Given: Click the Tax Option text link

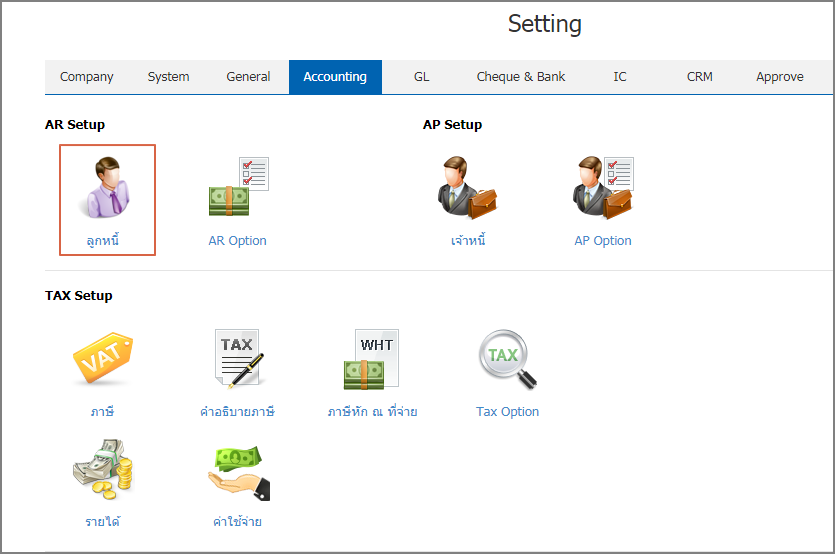Looking at the screenshot, I should coord(507,412).
